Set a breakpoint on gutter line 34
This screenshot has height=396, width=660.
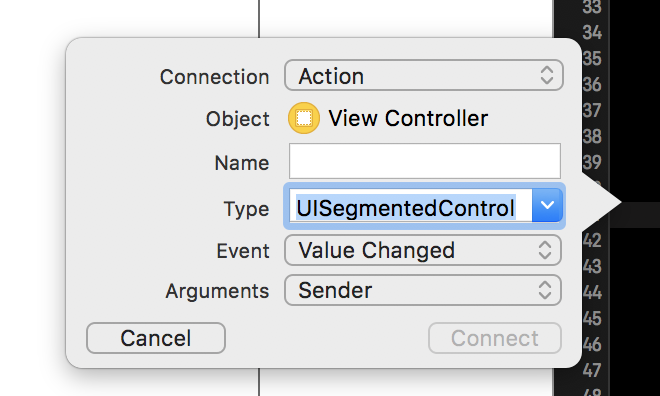pos(592,32)
